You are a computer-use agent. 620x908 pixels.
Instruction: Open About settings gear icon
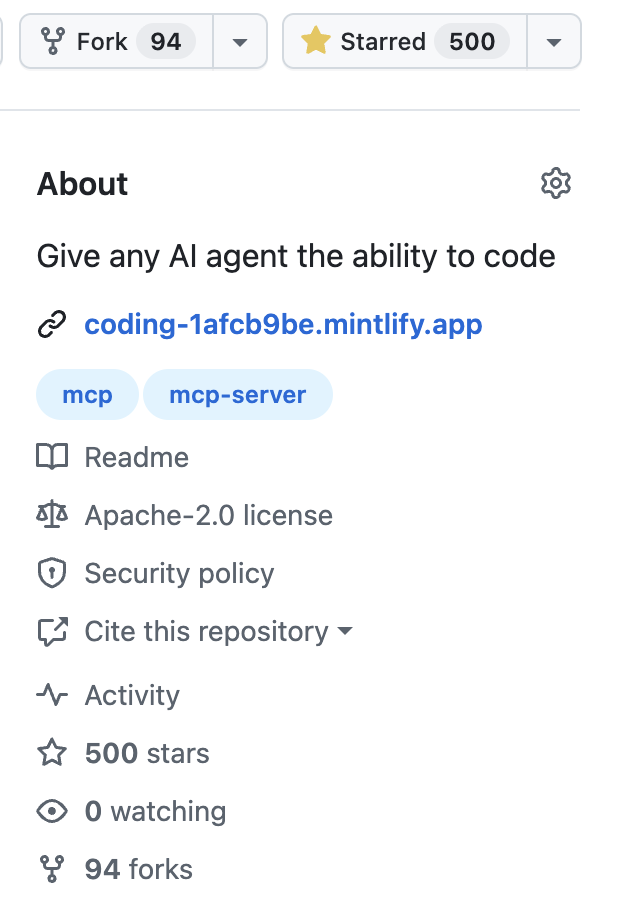coord(556,184)
